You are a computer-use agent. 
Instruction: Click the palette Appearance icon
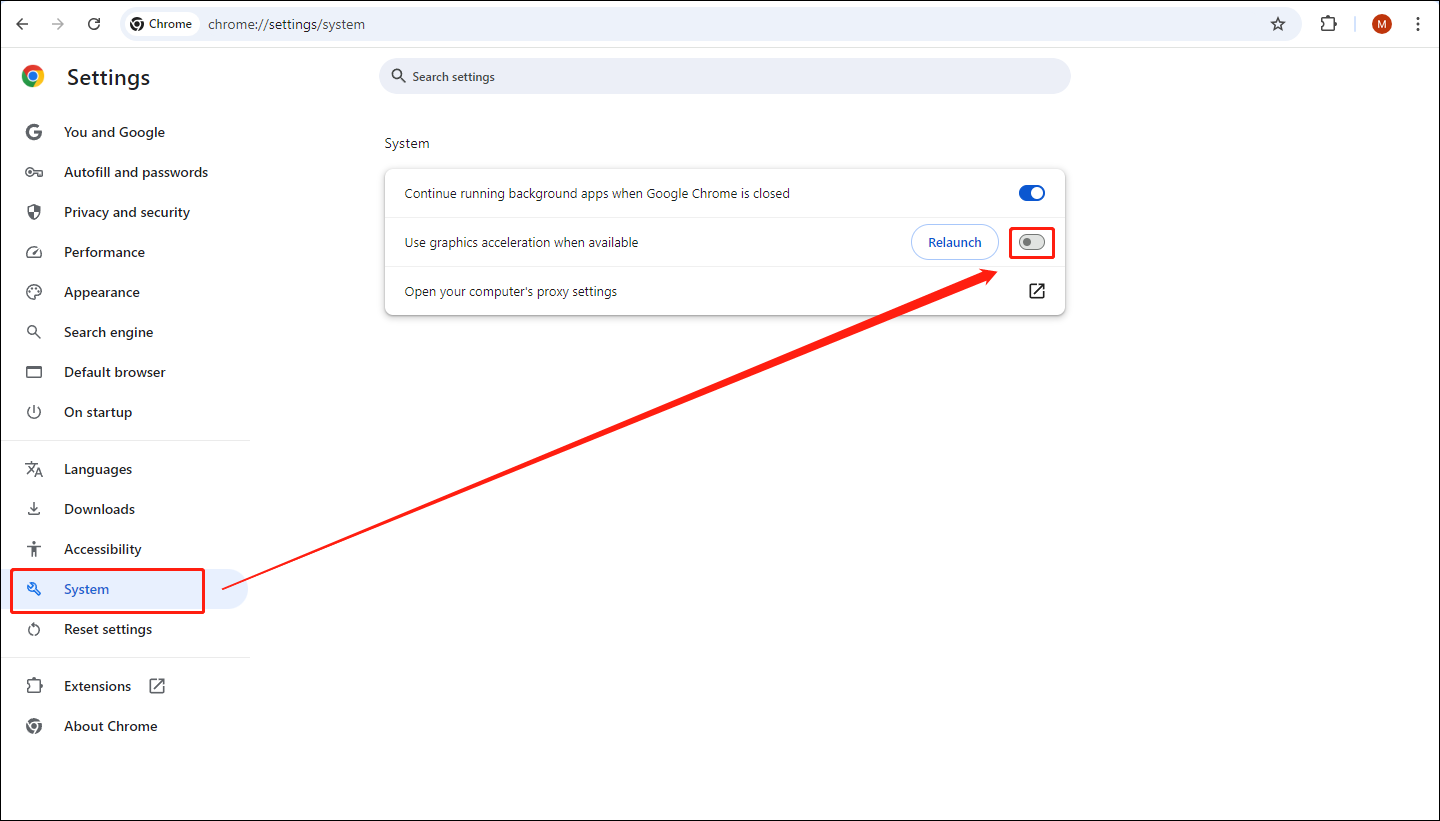pyautogui.click(x=34, y=292)
